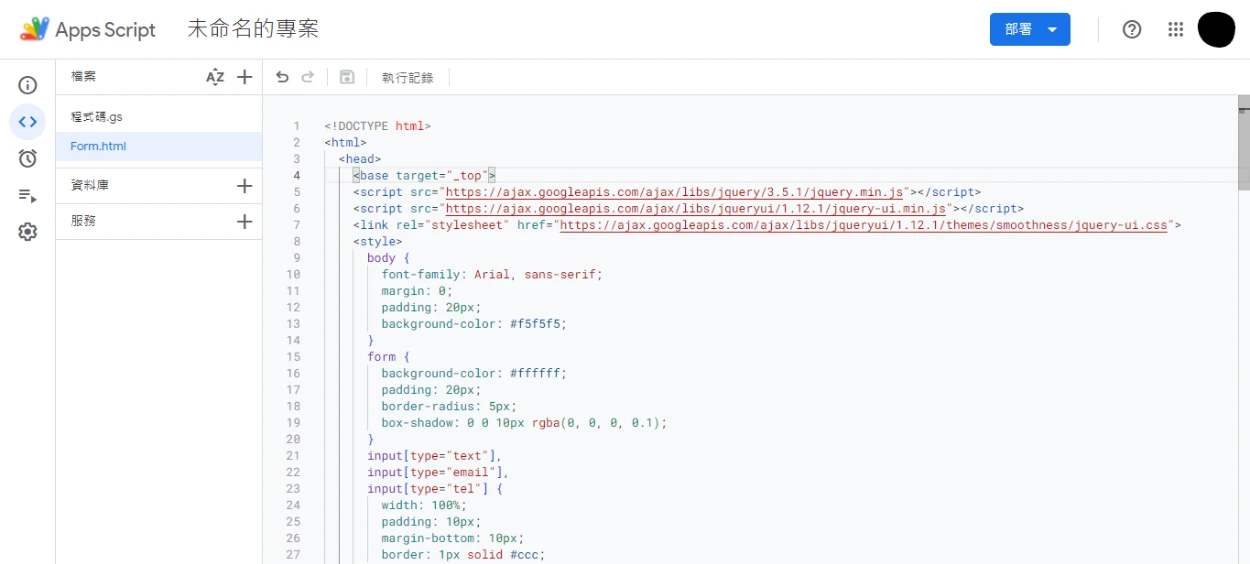Click line number 4 in gutter
The width and height of the screenshot is (1250, 564).
(x=296, y=176)
